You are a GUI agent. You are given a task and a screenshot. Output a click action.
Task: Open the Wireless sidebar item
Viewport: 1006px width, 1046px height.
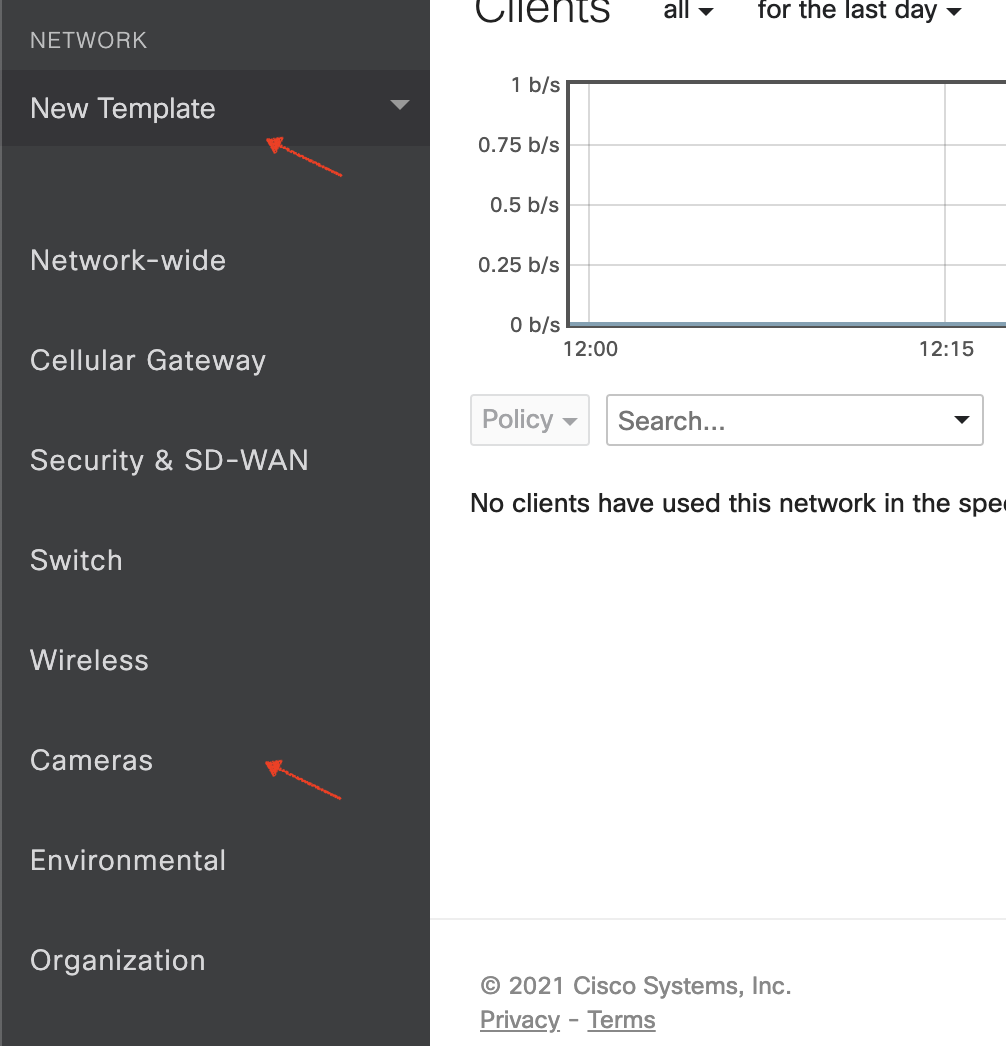point(89,660)
